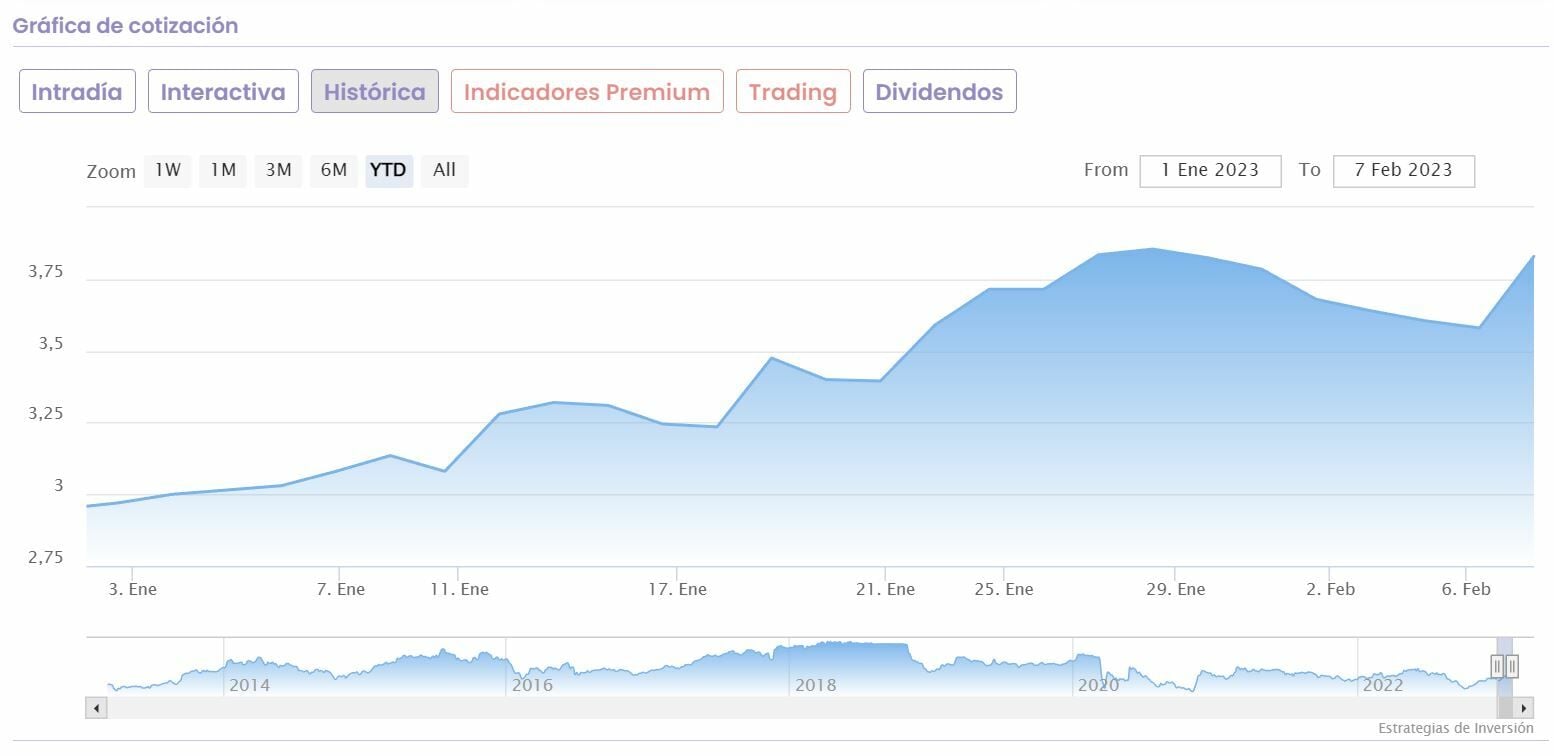Click the navigator scroll left arrow
The width and height of the screenshot is (1554, 756).
pyautogui.click(x=96, y=708)
